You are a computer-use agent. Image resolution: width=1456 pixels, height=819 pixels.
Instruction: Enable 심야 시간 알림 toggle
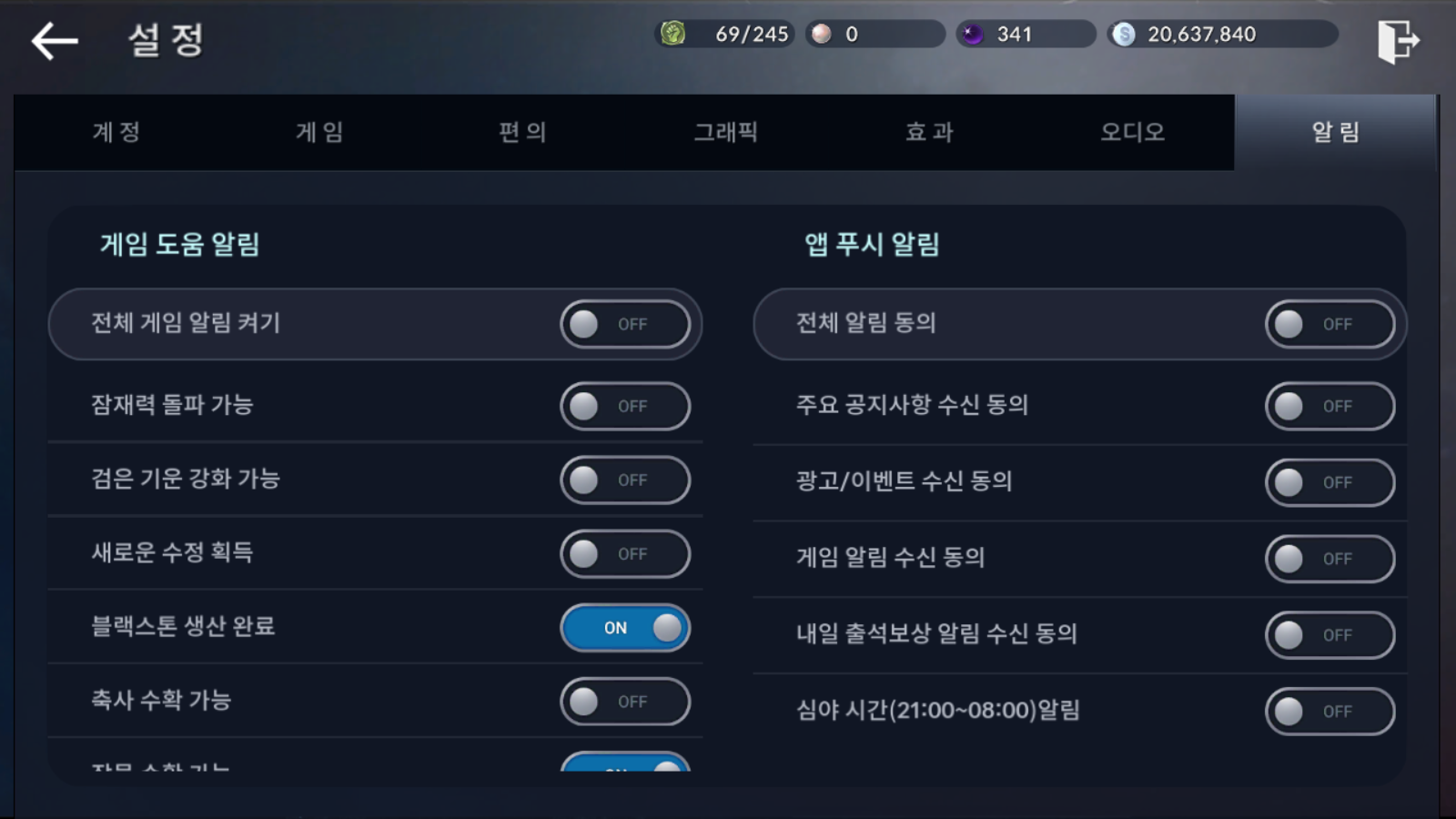click(x=1330, y=712)
